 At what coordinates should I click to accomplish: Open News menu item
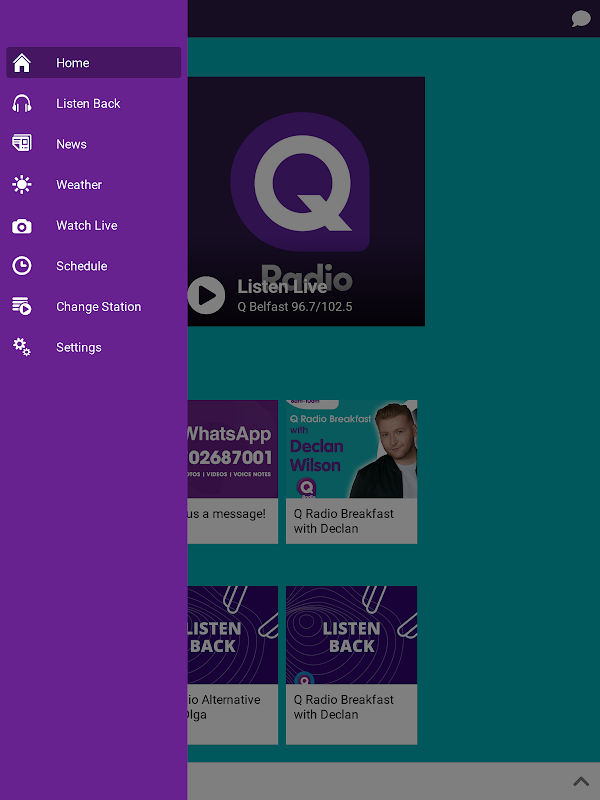93,144
